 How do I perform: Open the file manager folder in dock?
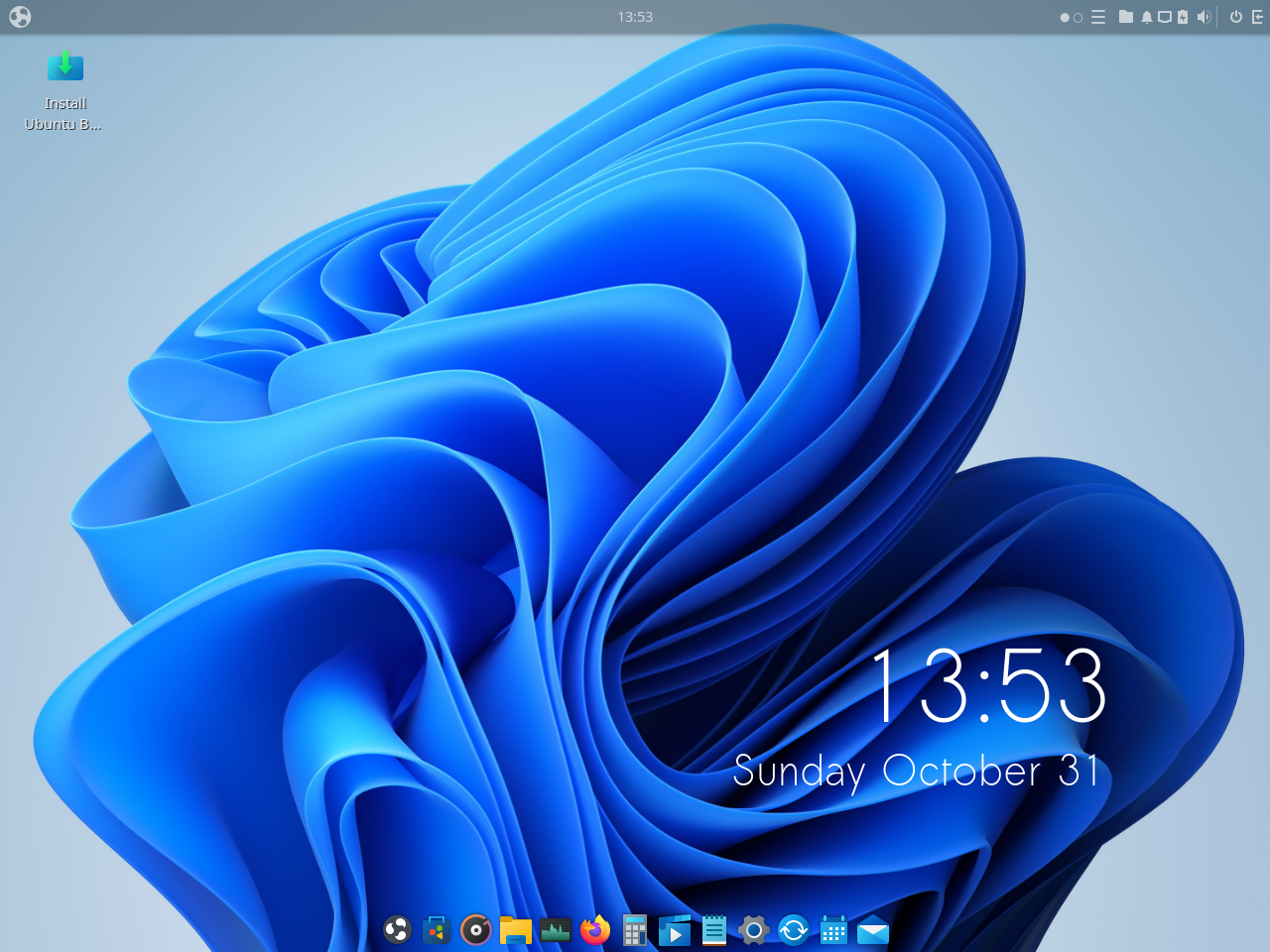(x=516, y=930)
